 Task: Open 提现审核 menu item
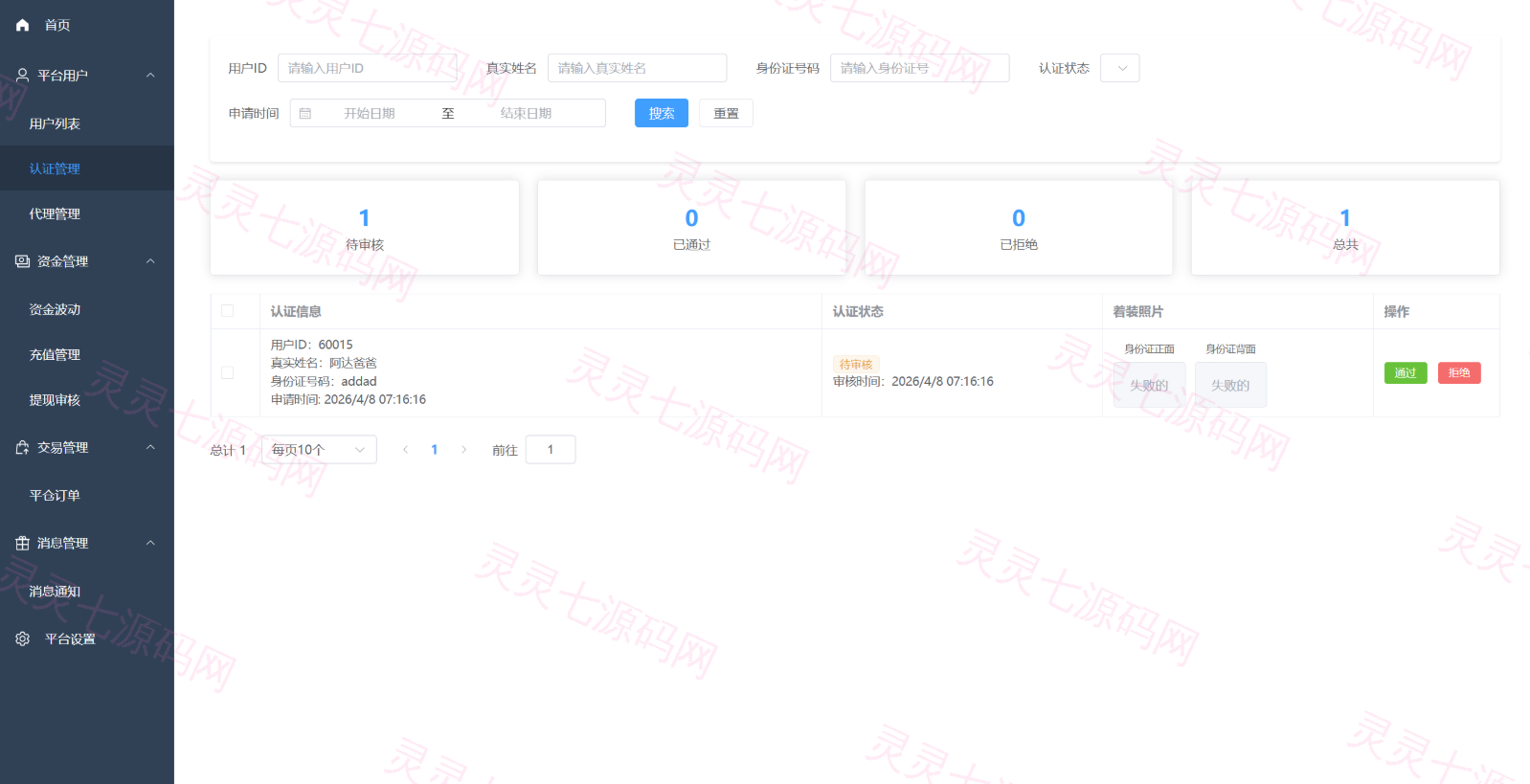(87, 400)
